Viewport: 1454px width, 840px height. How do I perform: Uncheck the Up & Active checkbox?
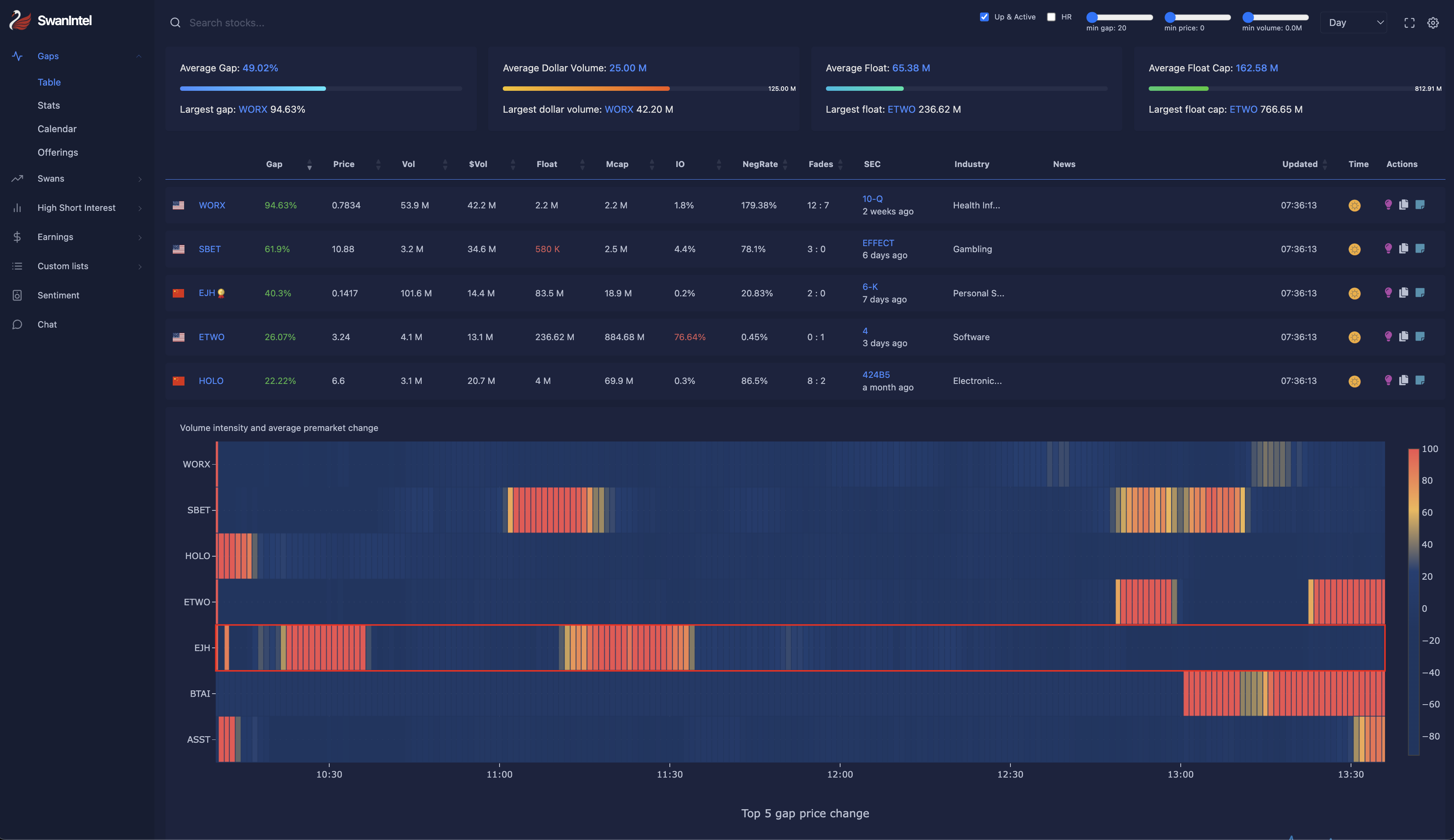tap(984, 17)
